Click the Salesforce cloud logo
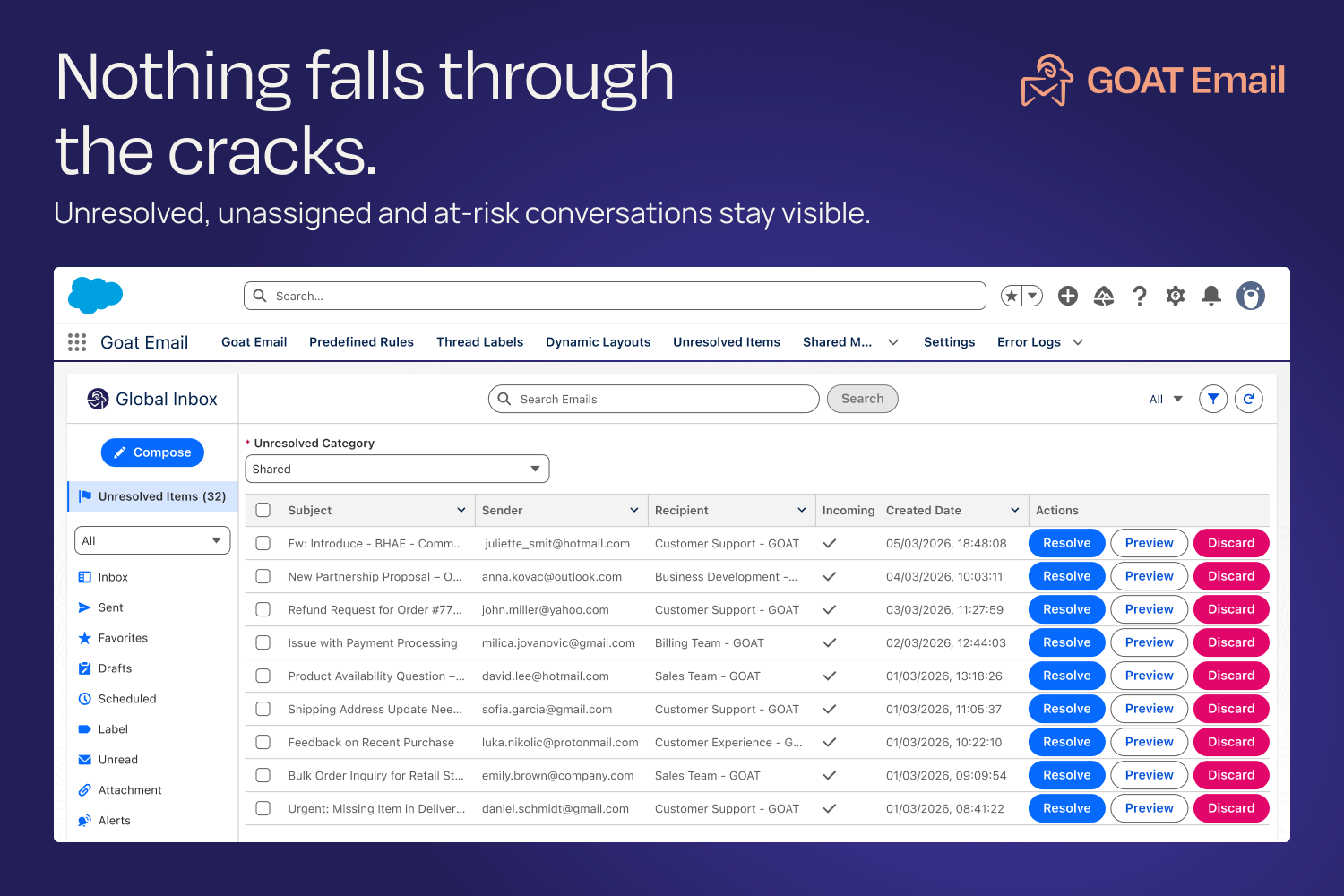This screenshot has width=1344, height=896. tap(96, 296)
